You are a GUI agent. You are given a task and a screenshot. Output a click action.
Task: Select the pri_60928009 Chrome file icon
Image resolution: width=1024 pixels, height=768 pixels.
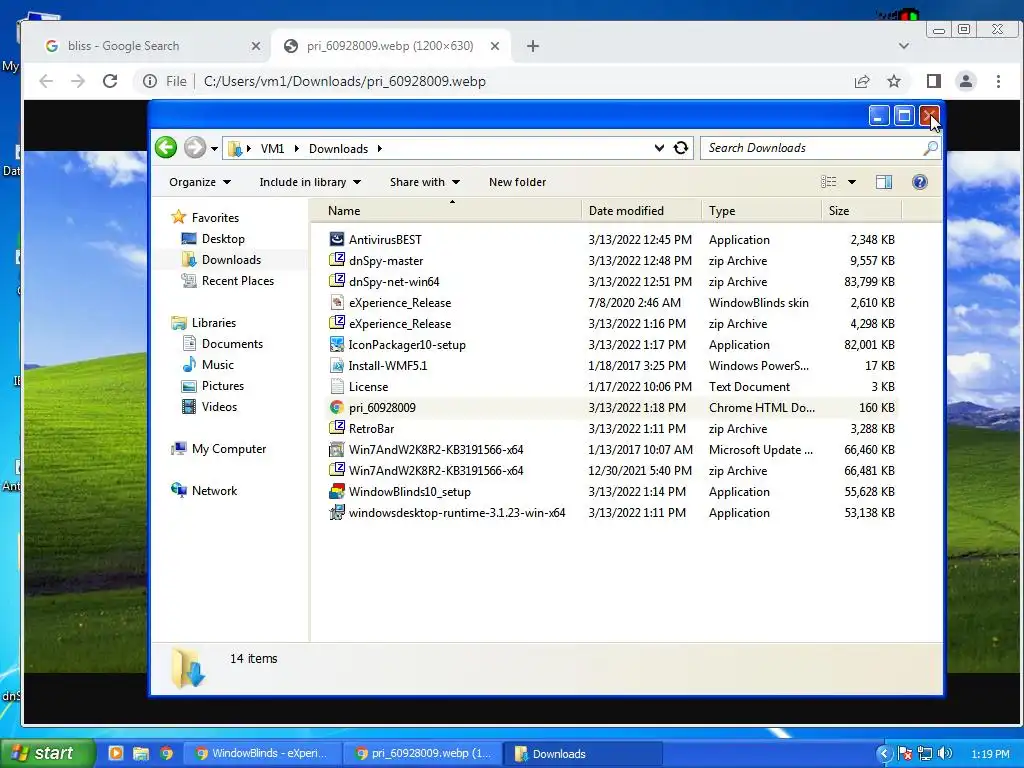(336, 408)
